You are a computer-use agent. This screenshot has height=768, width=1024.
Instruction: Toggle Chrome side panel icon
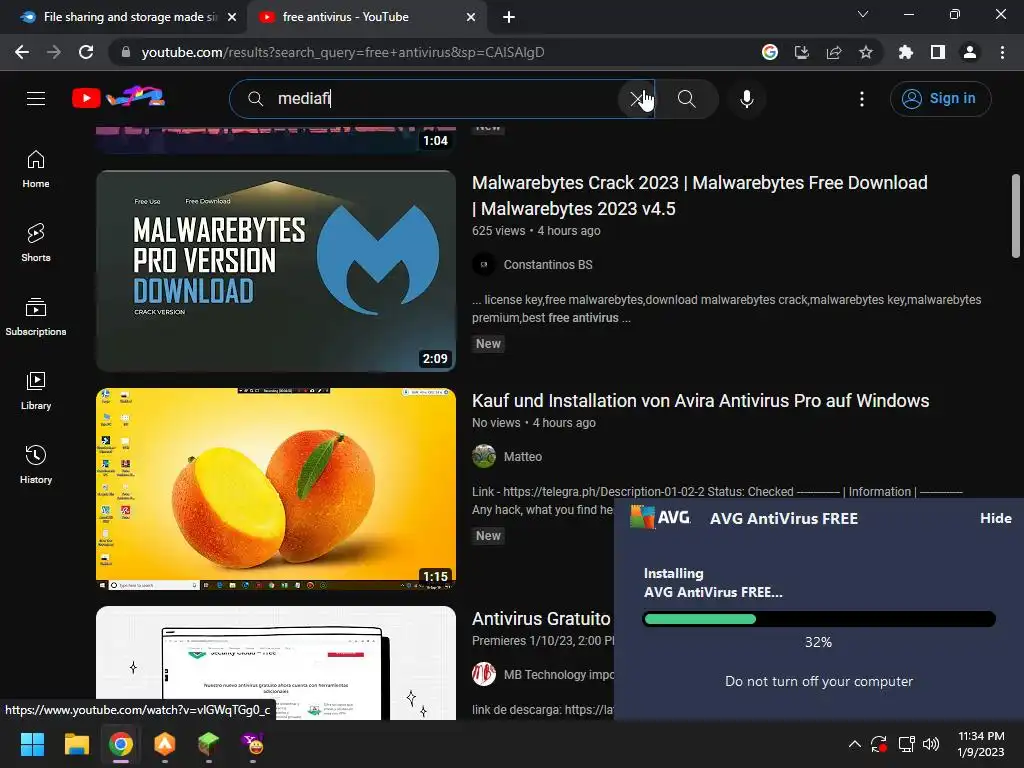coord(938,52)
